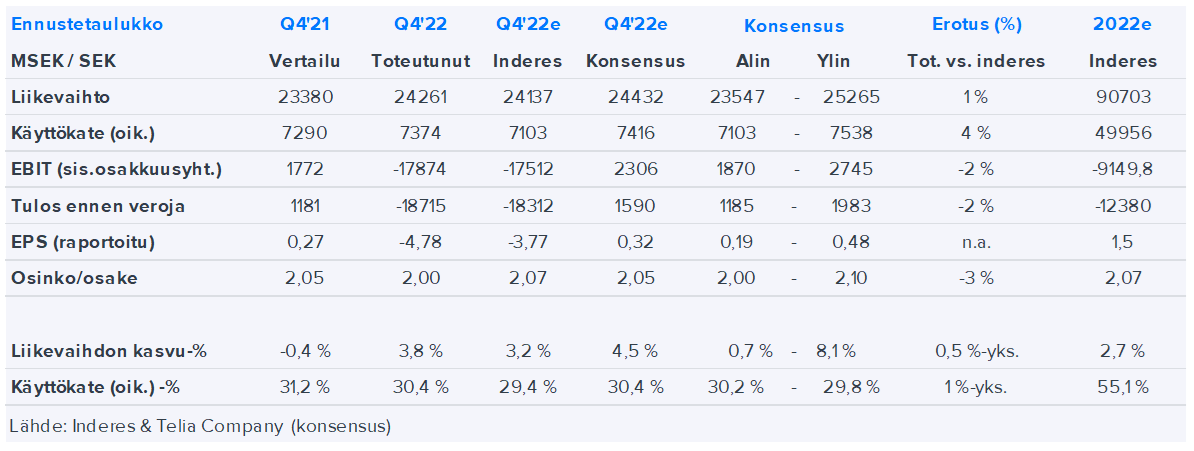Click the Osinko/osake row label
The height and width of the screenshot is (451, 1194).
(x=74, y=278)
